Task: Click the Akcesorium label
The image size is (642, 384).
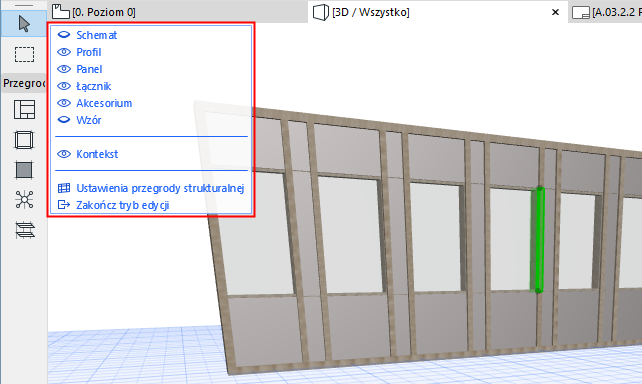Action: click(x=104, y=103)
